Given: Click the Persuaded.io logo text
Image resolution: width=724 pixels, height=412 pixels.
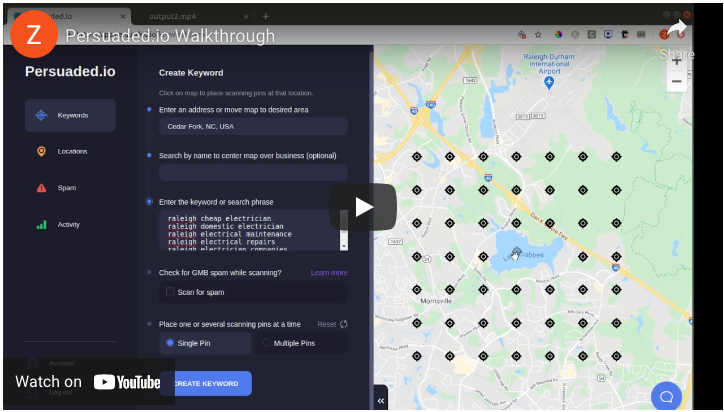Looking at the screenshot, I should pos(70,72).
